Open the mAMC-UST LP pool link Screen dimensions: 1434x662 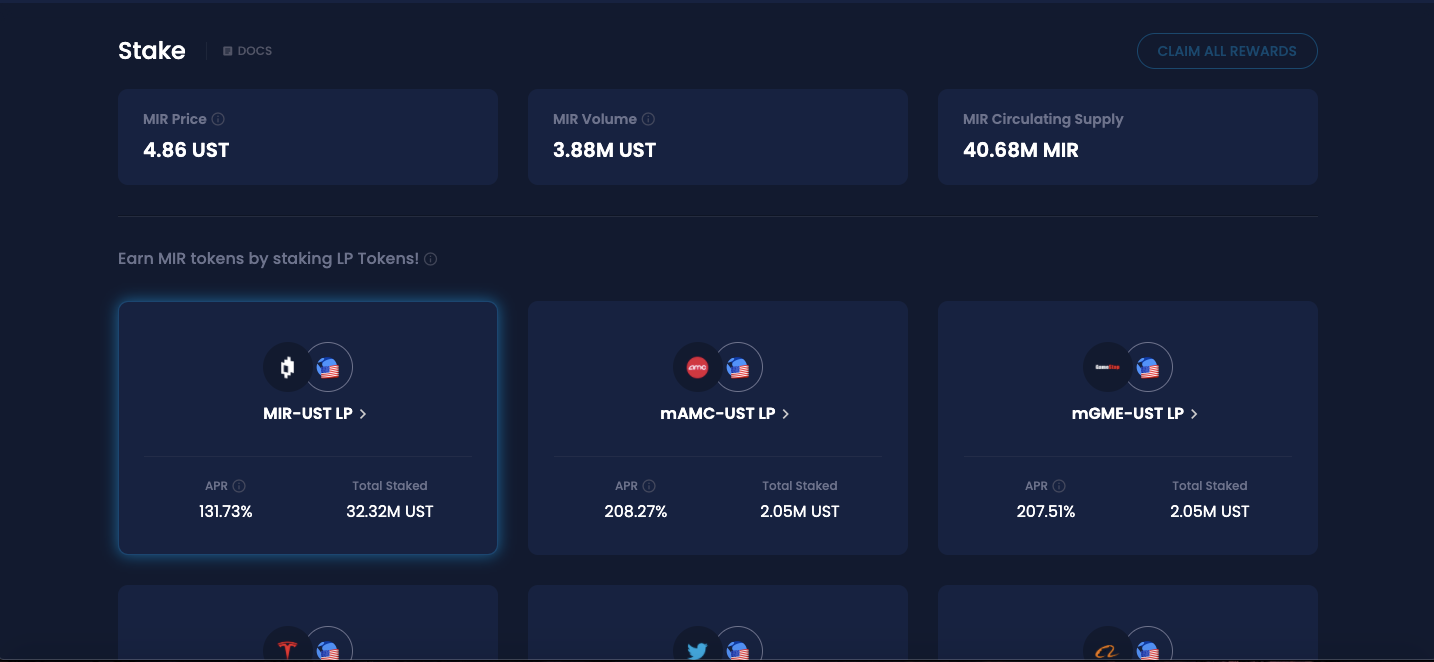click(x=724, y=413)
